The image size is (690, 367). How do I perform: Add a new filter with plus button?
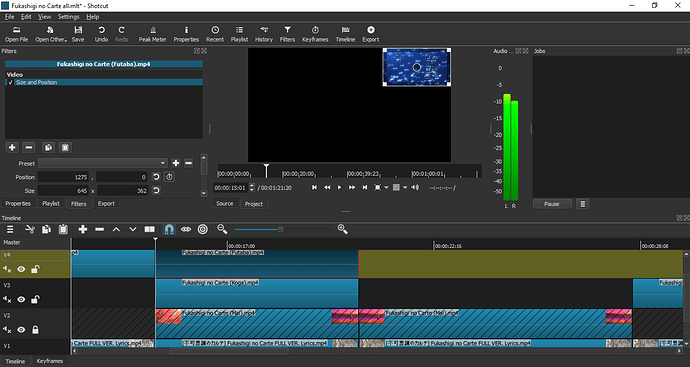click(12, 147)
